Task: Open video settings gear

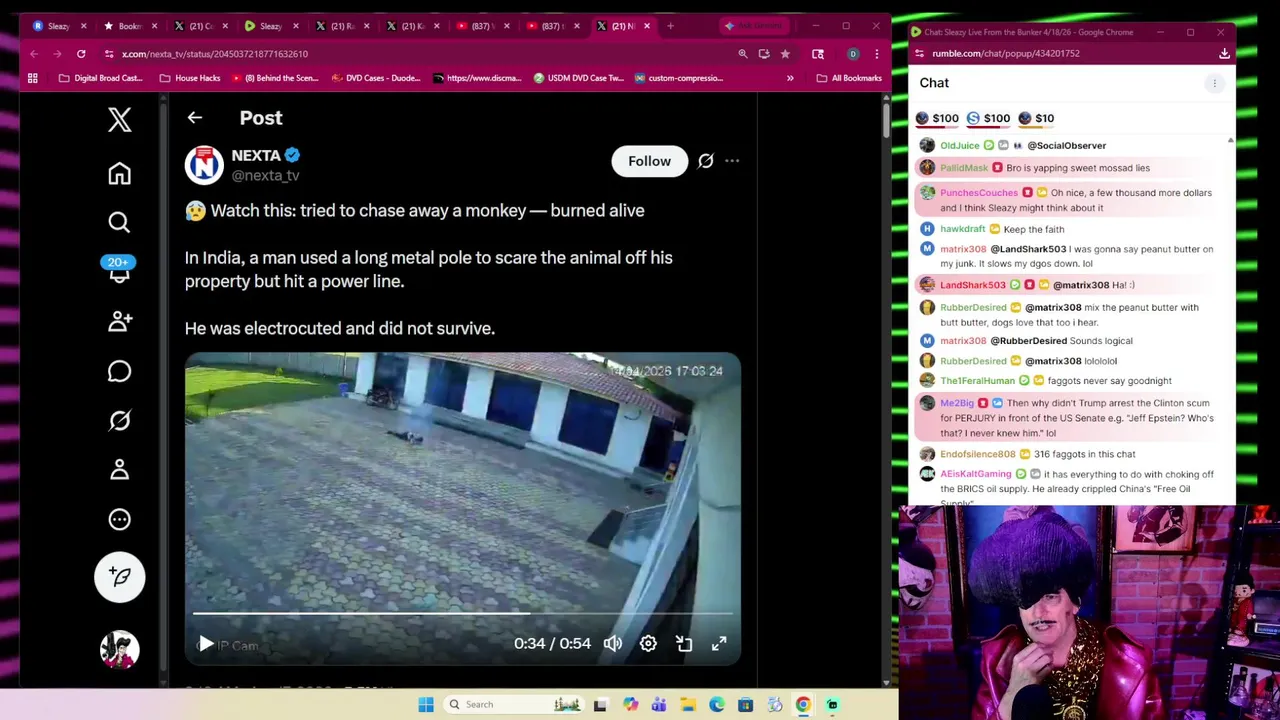Action: [x=648, y=644]
